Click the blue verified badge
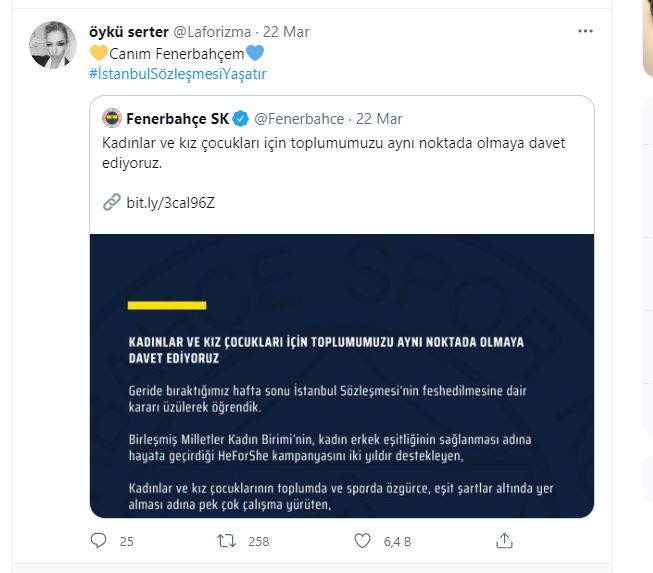Image resolution: width=653 pixels, height=573 pixels. tap(240, 118)
